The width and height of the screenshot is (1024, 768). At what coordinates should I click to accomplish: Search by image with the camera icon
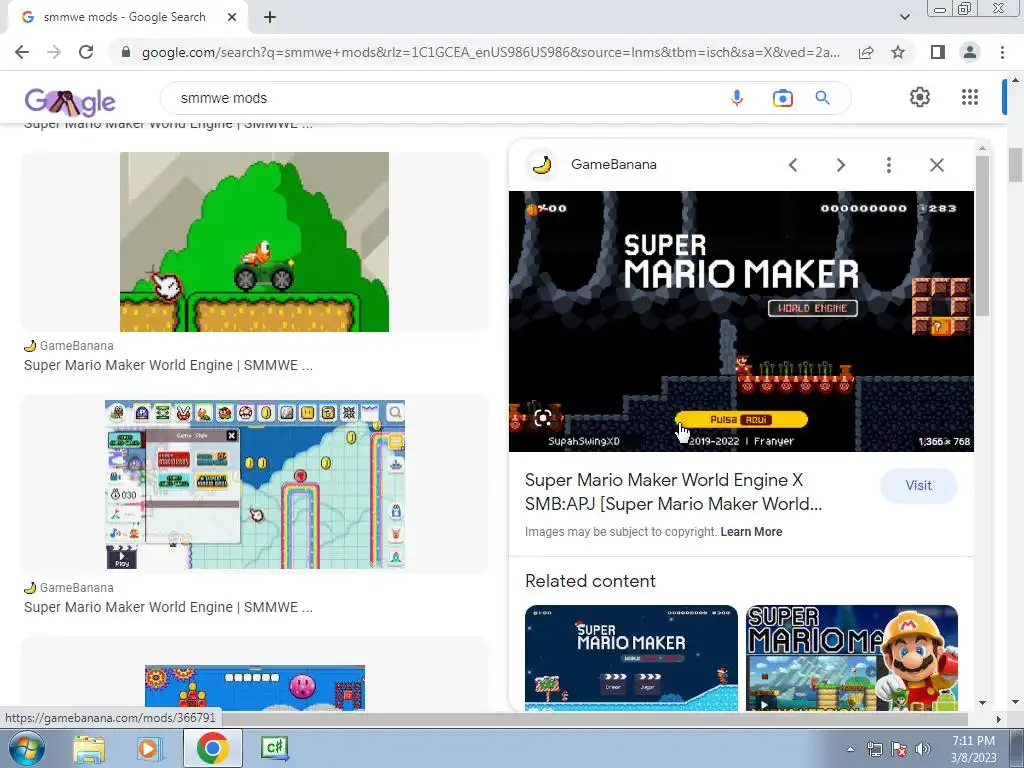click(782, 98)
